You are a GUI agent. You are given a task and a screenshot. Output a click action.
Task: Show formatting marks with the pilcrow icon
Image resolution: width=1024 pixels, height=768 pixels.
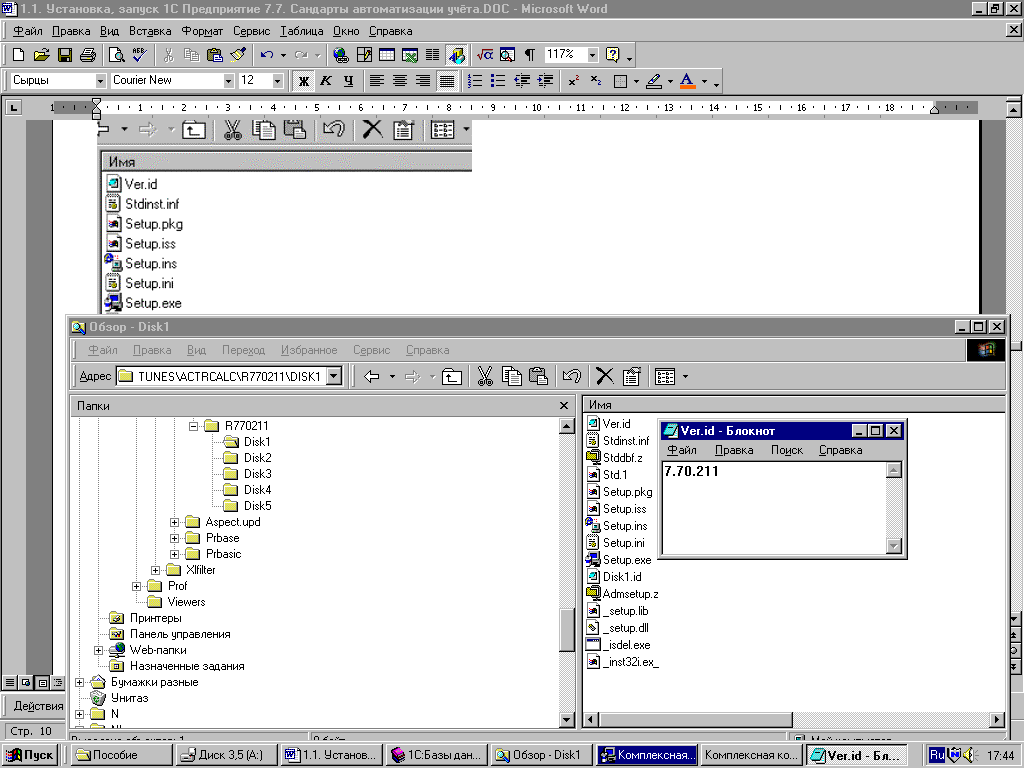530,55
